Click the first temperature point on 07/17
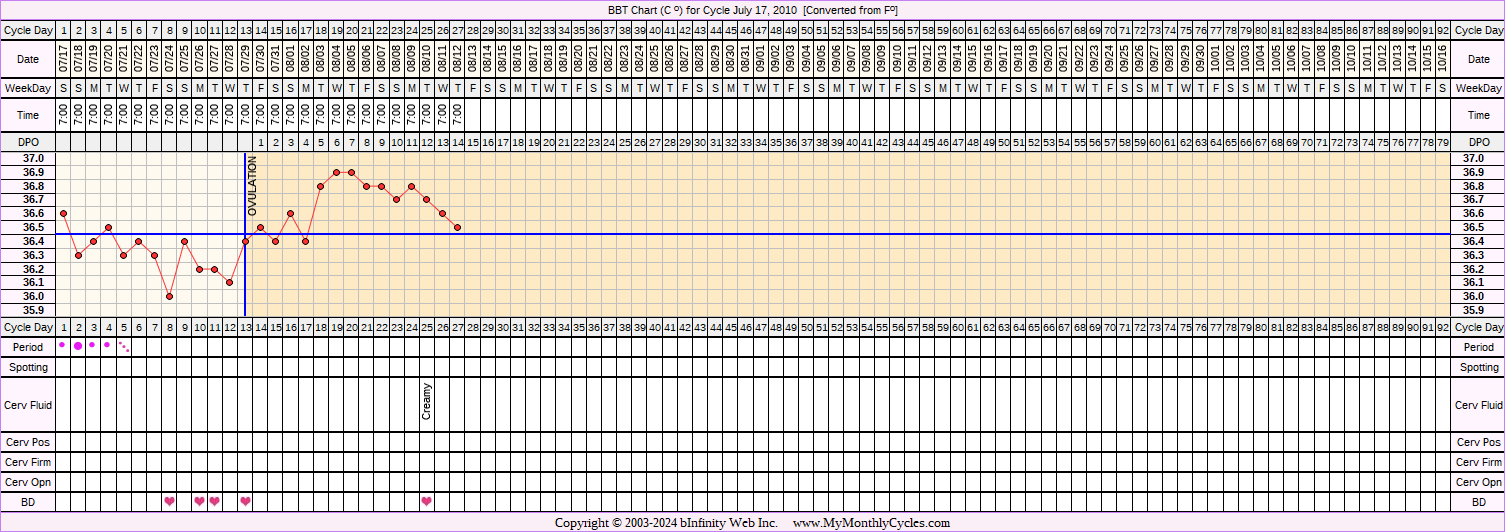Screen dimensions: 1505x532 (x=63, y=213)
